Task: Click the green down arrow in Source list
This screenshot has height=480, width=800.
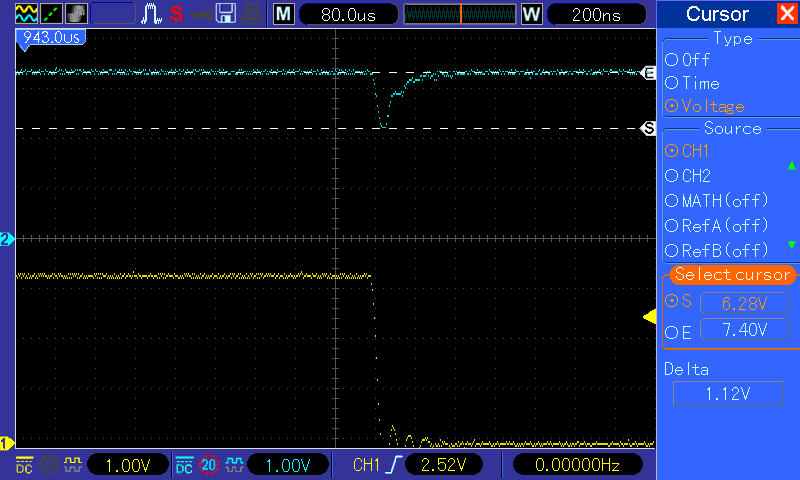Action: click(x=791, y=245)
